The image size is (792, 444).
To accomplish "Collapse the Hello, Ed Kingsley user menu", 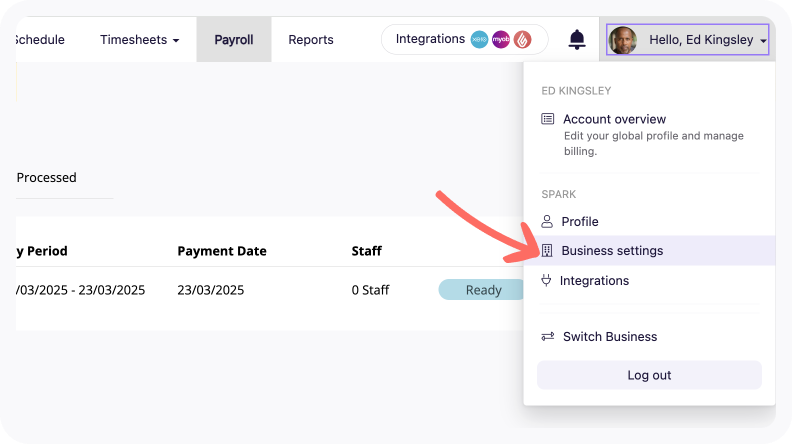I will (x=687, y=39).
